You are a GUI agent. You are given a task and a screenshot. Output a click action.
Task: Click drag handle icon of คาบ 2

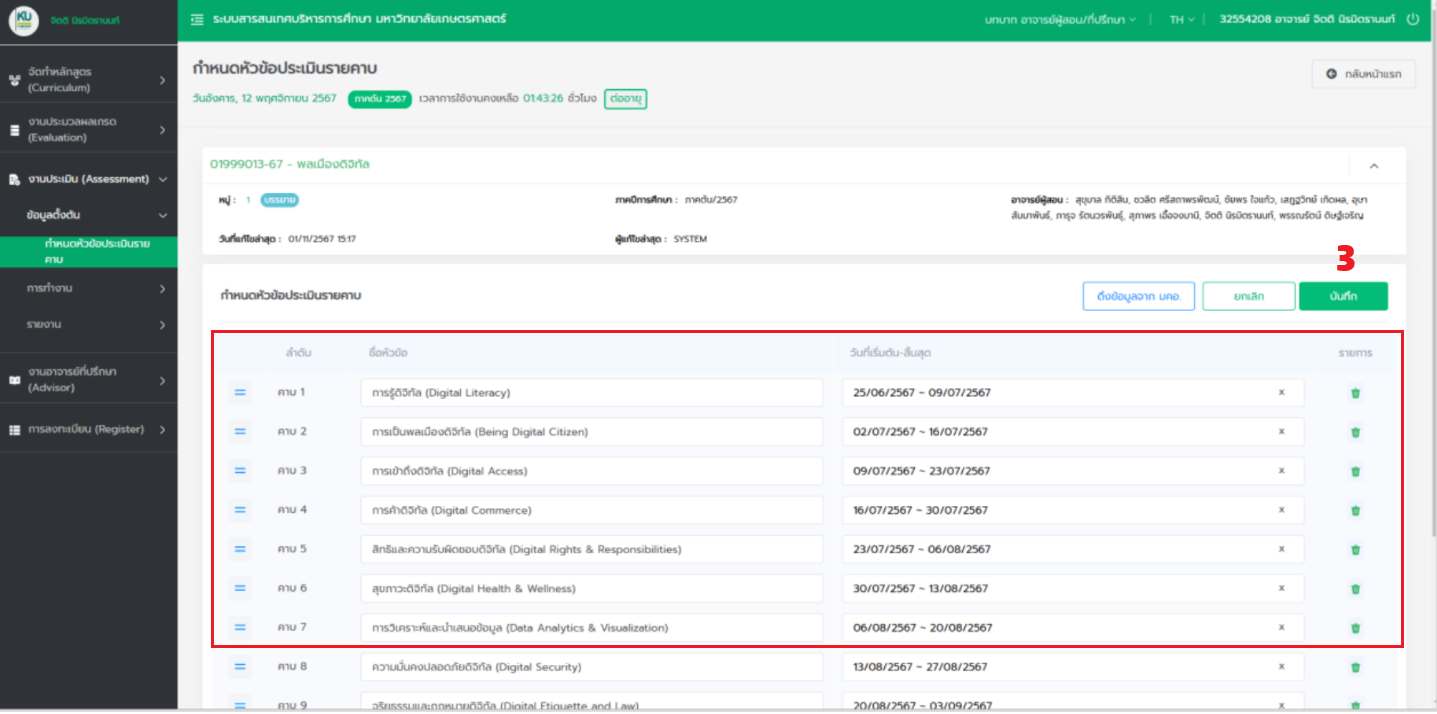240,432
